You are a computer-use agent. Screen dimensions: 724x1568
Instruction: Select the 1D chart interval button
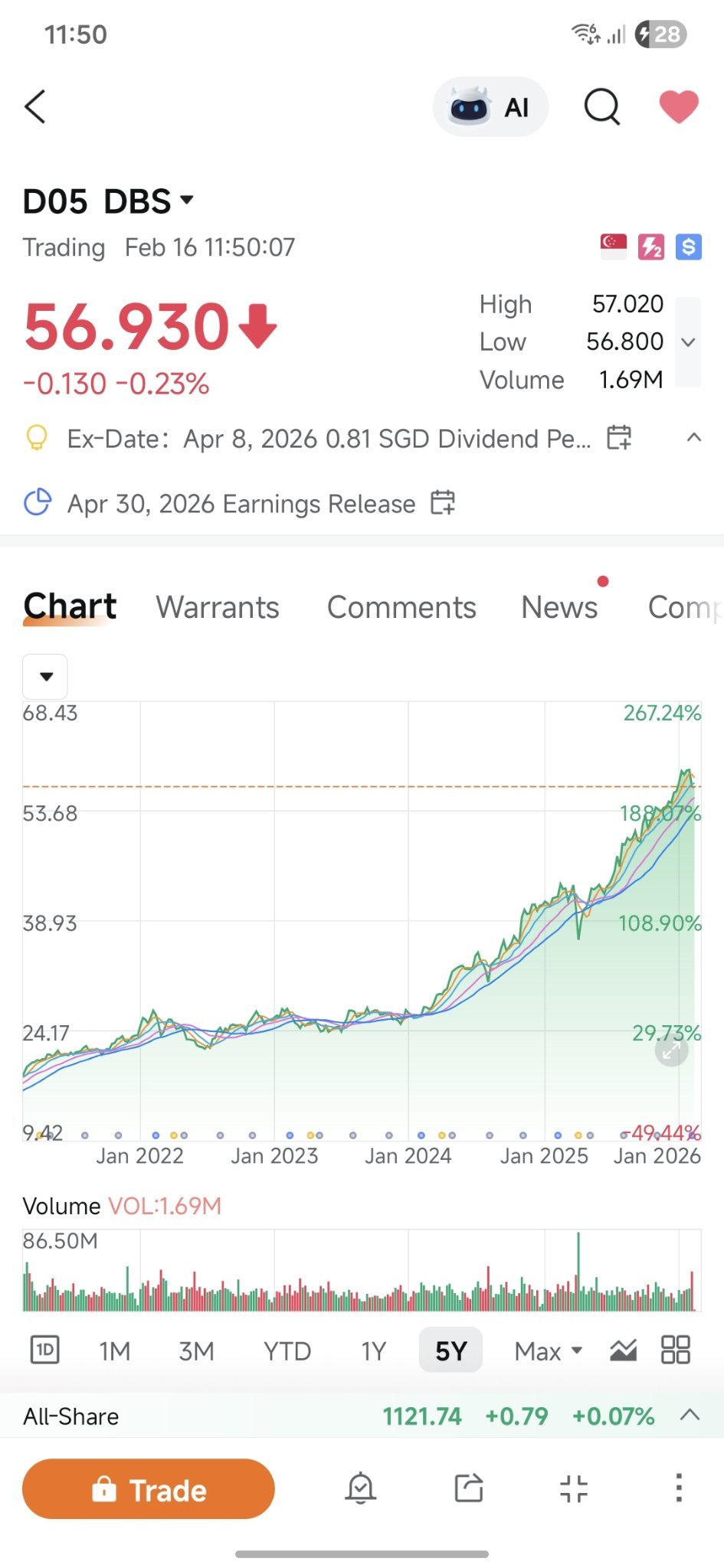pos(45,1350)
